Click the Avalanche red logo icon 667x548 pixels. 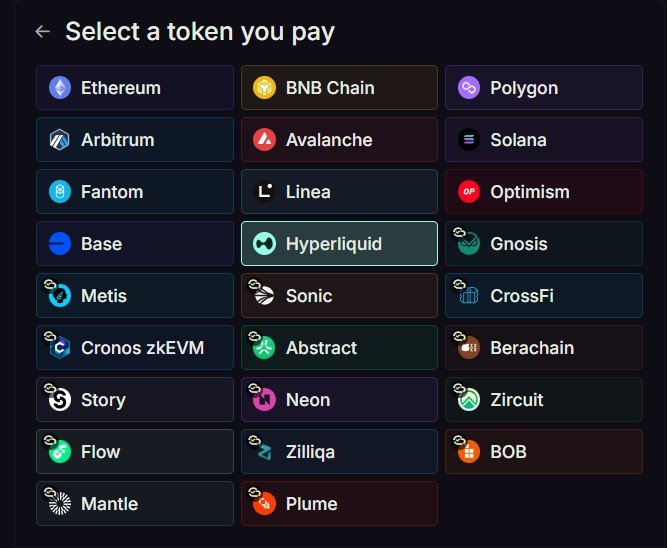[265, 140]
